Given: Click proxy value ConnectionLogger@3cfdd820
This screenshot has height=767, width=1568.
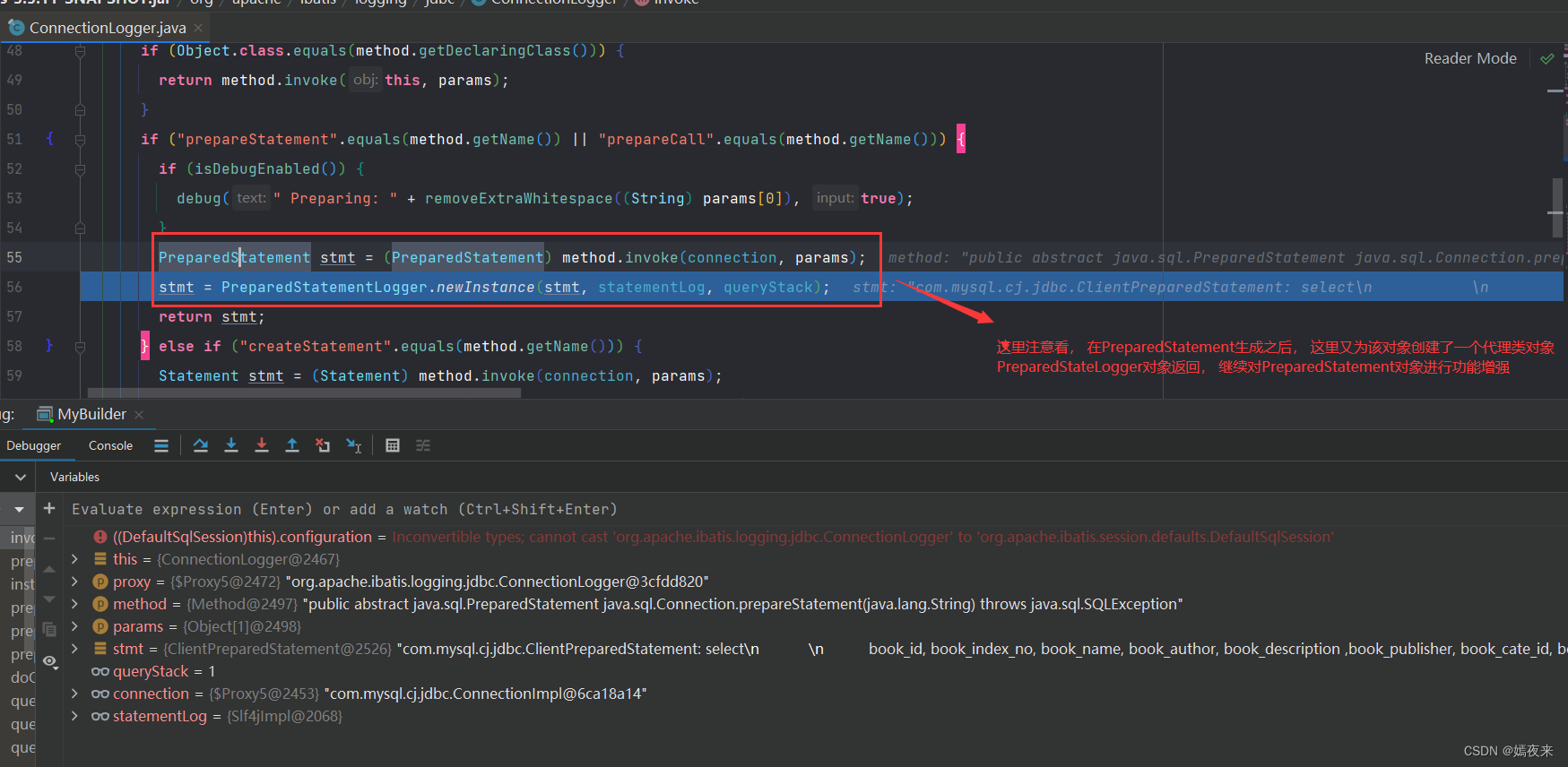Looking at the screenshot, I should pos(497,582).
